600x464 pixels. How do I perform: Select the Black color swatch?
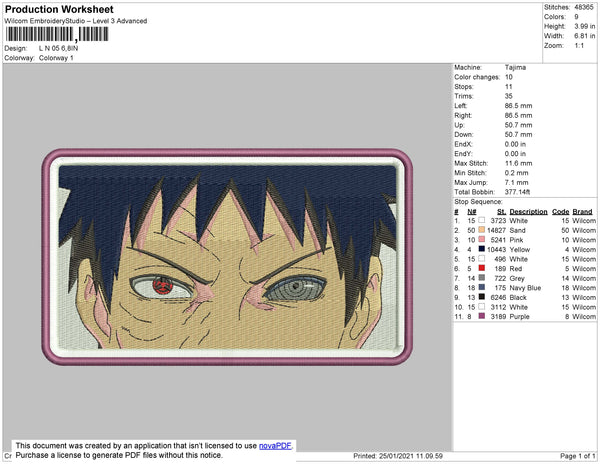tap(481, 297)
